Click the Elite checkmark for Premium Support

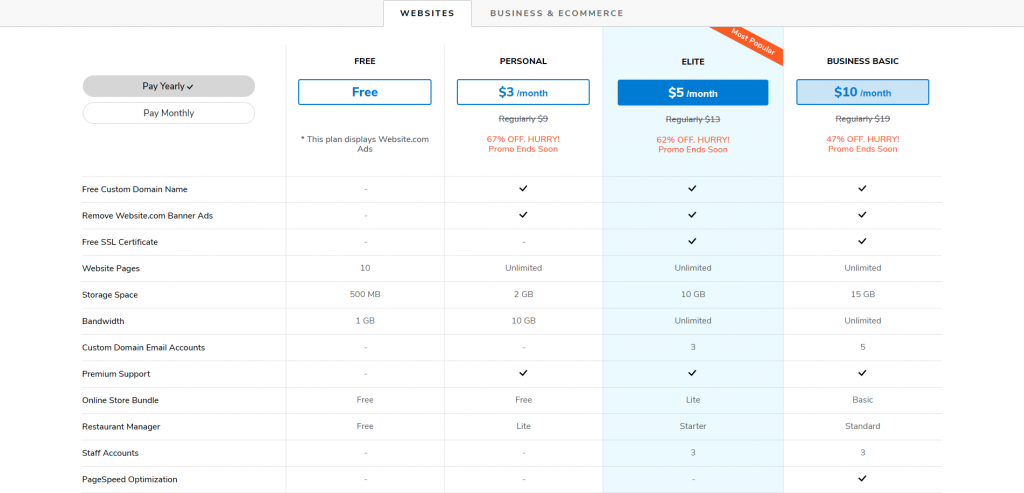click(692, 374)
